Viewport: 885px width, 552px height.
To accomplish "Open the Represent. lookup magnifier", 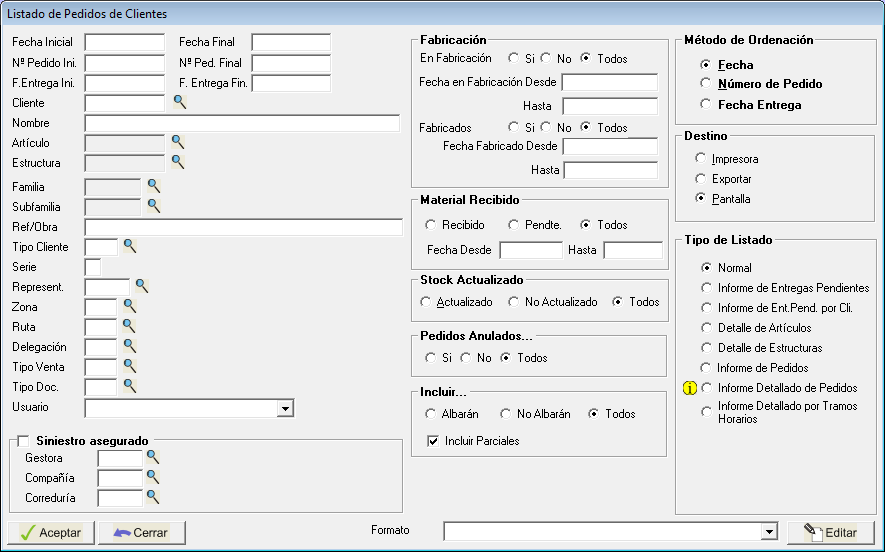I will (142, 286).
